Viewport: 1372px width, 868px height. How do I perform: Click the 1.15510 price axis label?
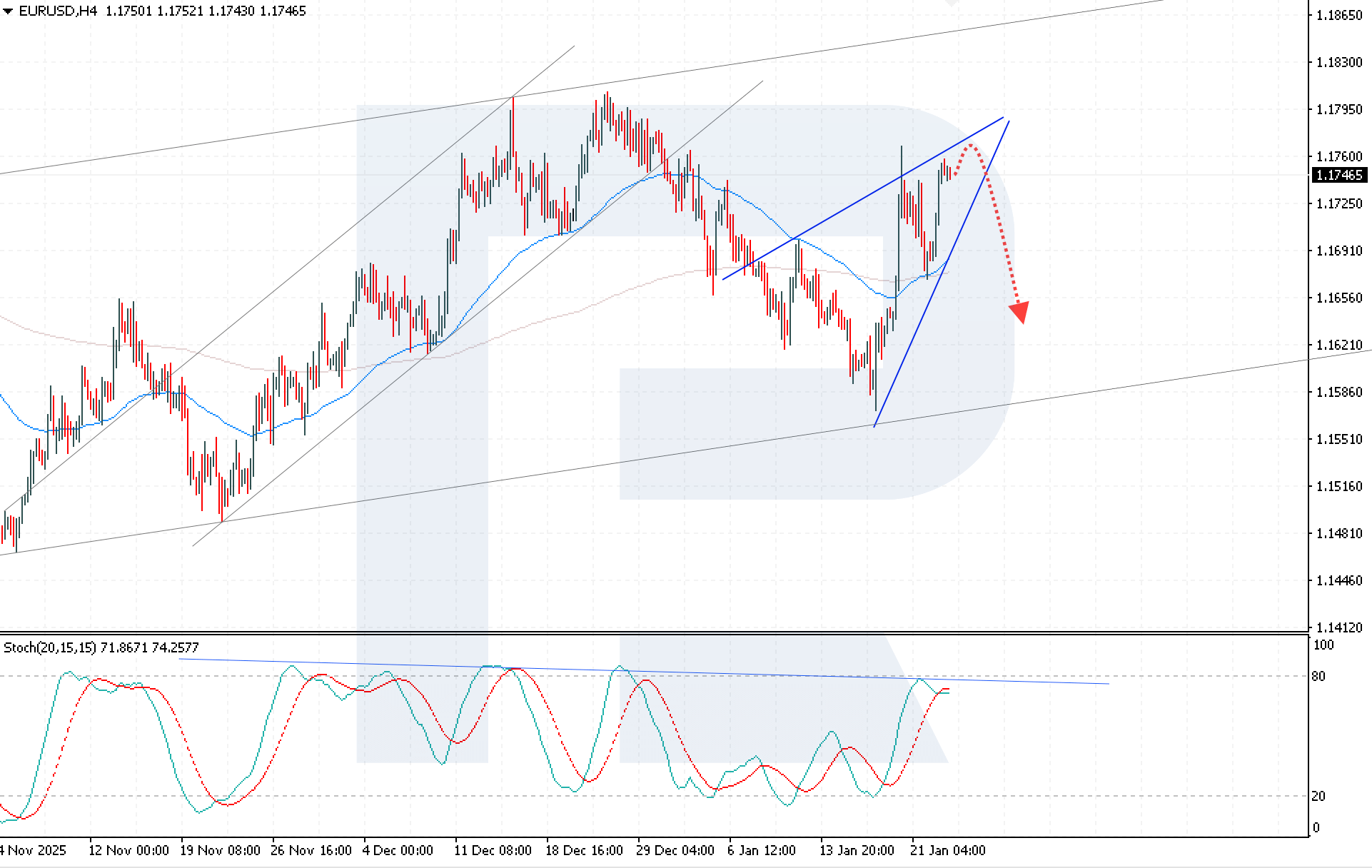click(x=1339, y=439)
